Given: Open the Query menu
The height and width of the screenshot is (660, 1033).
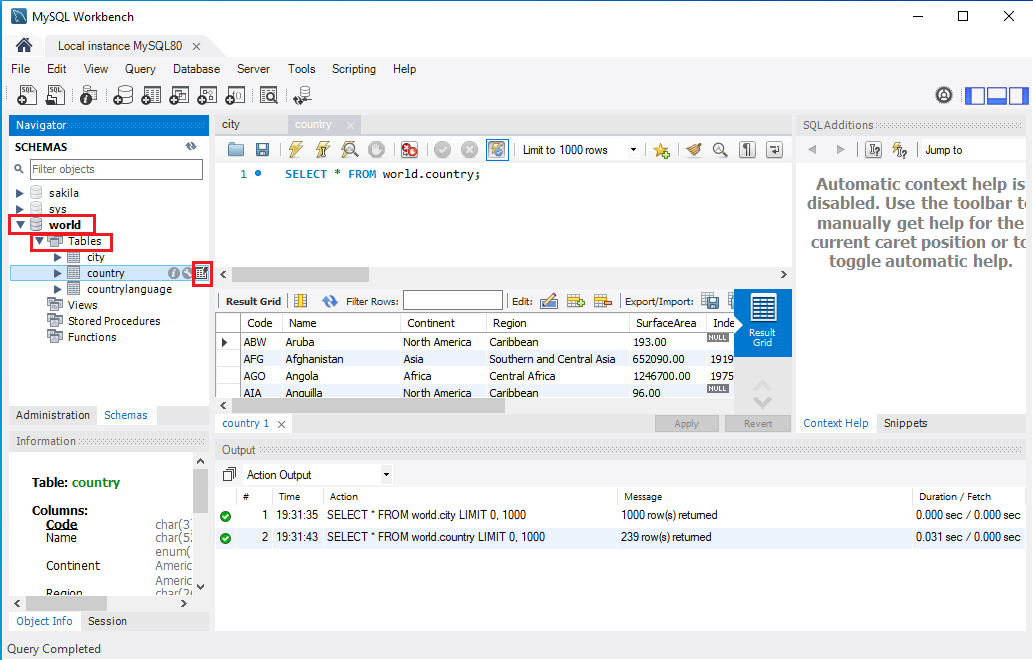Looking at the screenshot, I should coord(140,69).
